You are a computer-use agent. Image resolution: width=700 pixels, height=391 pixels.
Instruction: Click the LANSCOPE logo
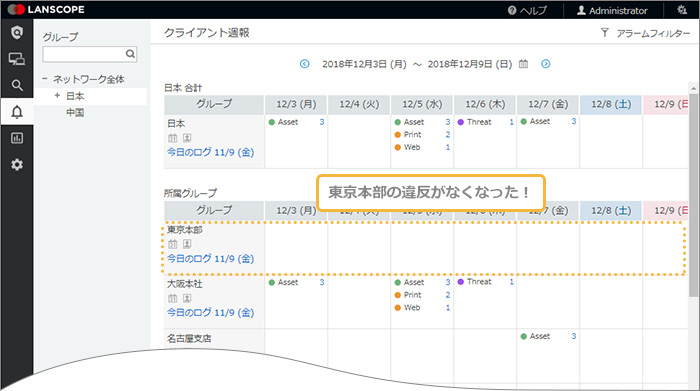[x=46, y=9]
